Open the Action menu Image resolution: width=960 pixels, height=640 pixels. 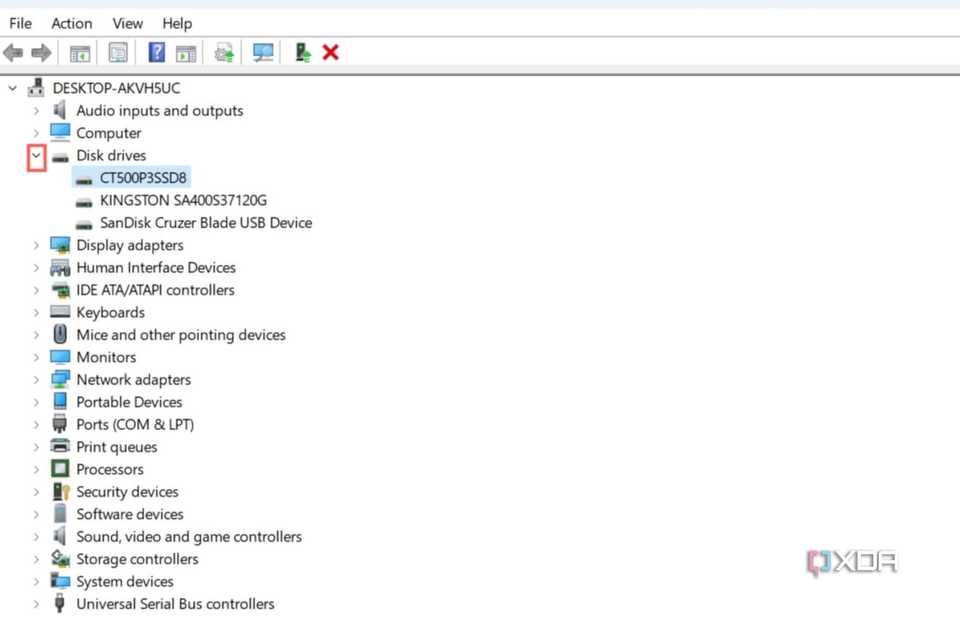click(x=72, y=23)
